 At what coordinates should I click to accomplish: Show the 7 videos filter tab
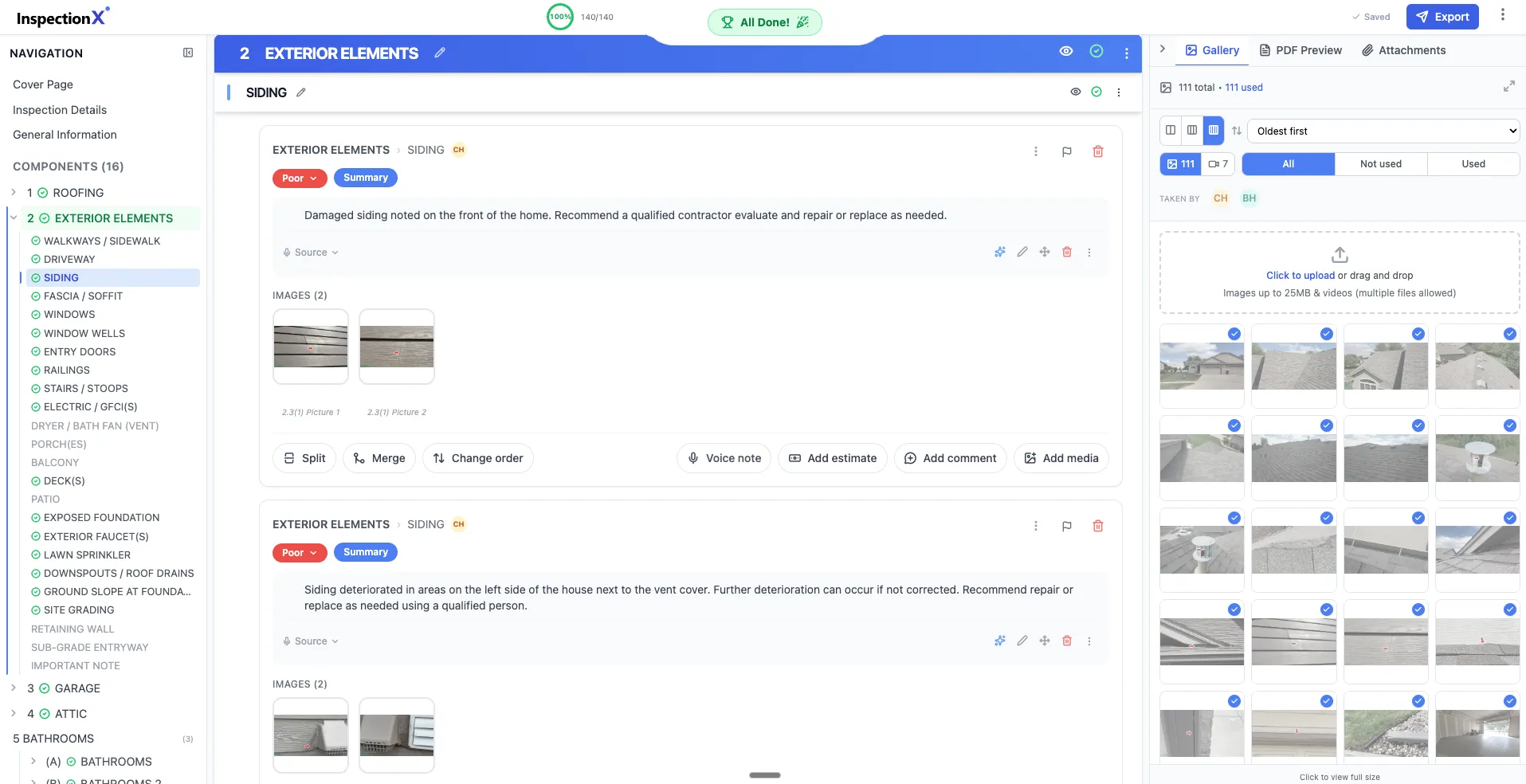1218,164
